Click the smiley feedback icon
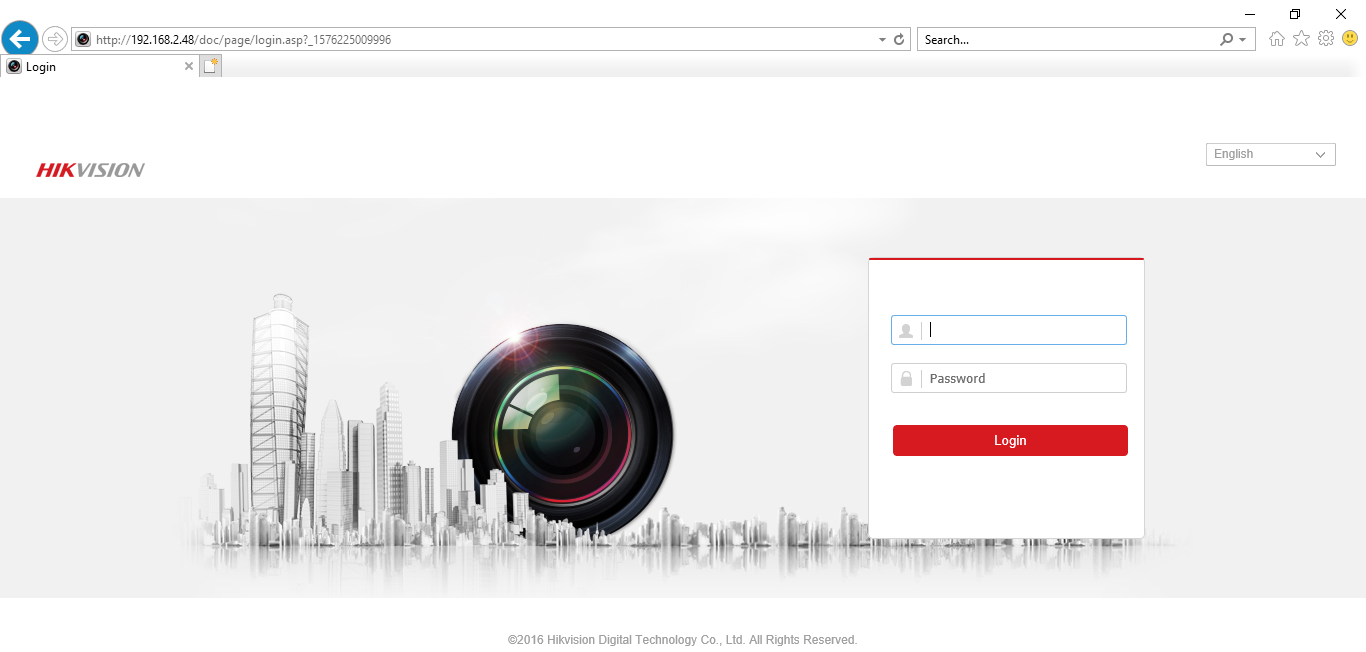This screenshot has height=652, width=1366. click(x=1350, y=39)
